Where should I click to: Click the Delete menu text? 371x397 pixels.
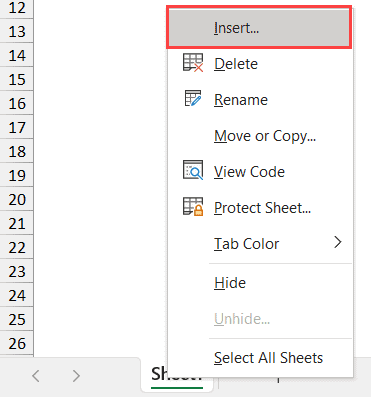click(x=236, y=64)
